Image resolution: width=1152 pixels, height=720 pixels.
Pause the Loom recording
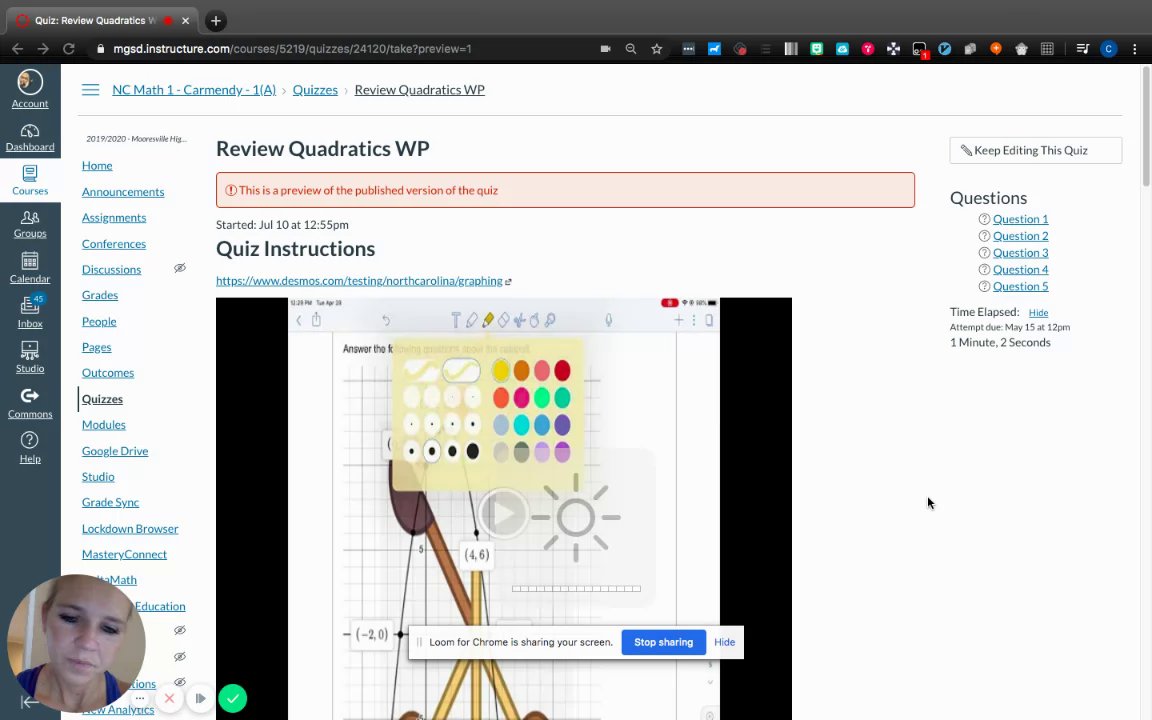[x=200, y=699]
